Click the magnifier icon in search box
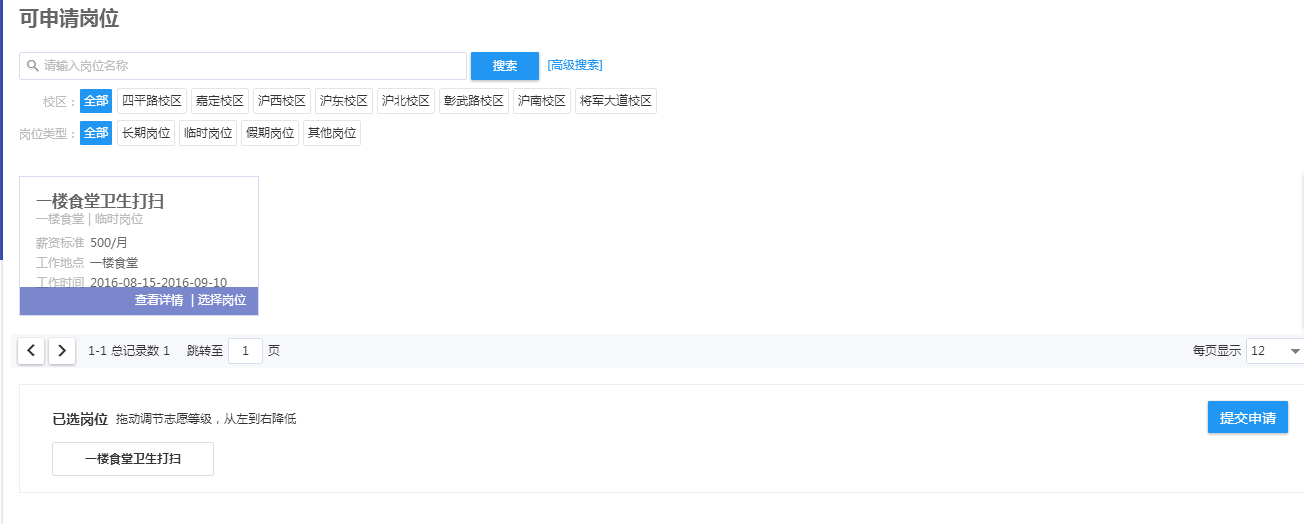The width and height of the screenshot is (1304, 524). click(32, 66)
